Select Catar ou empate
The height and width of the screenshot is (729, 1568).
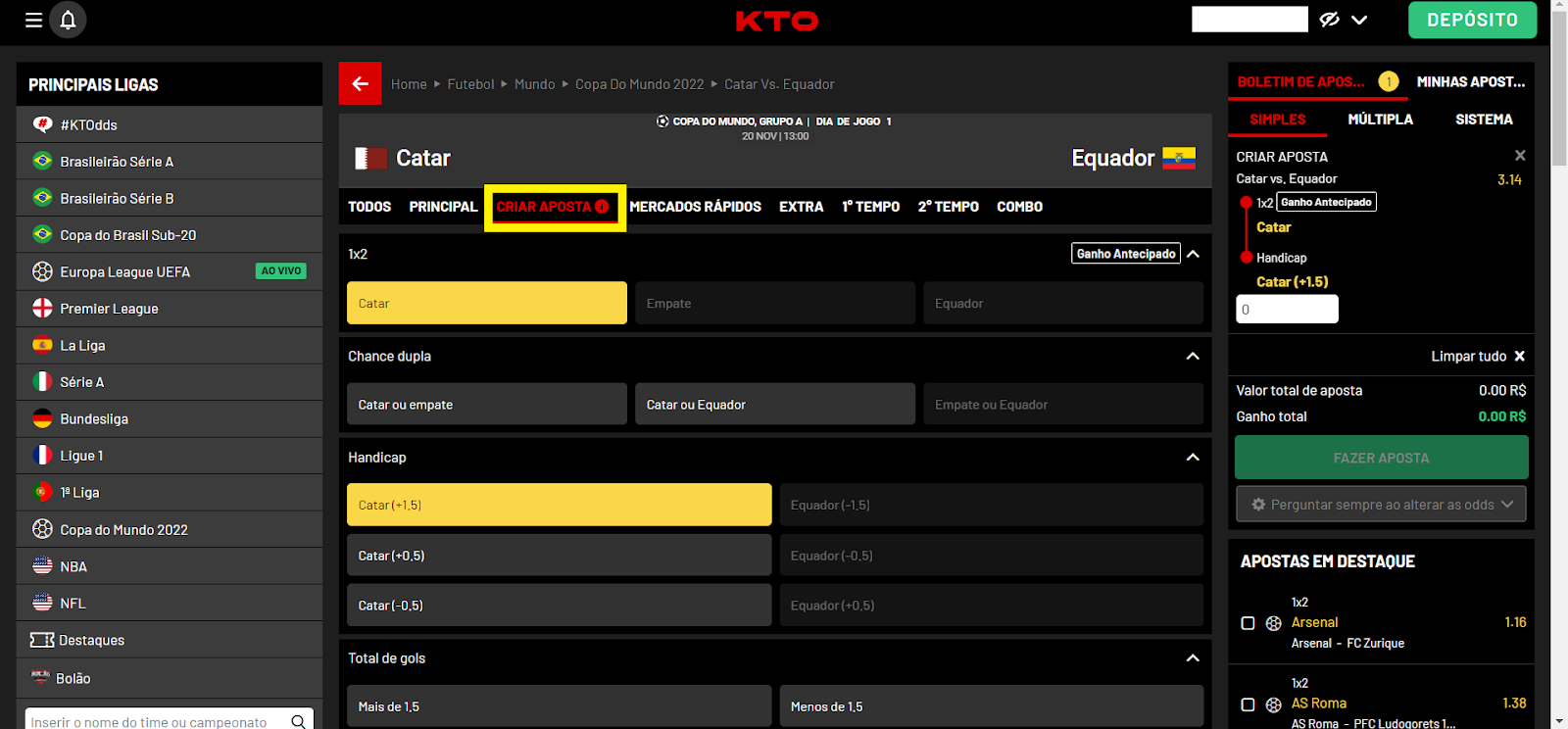pos(487,404)
